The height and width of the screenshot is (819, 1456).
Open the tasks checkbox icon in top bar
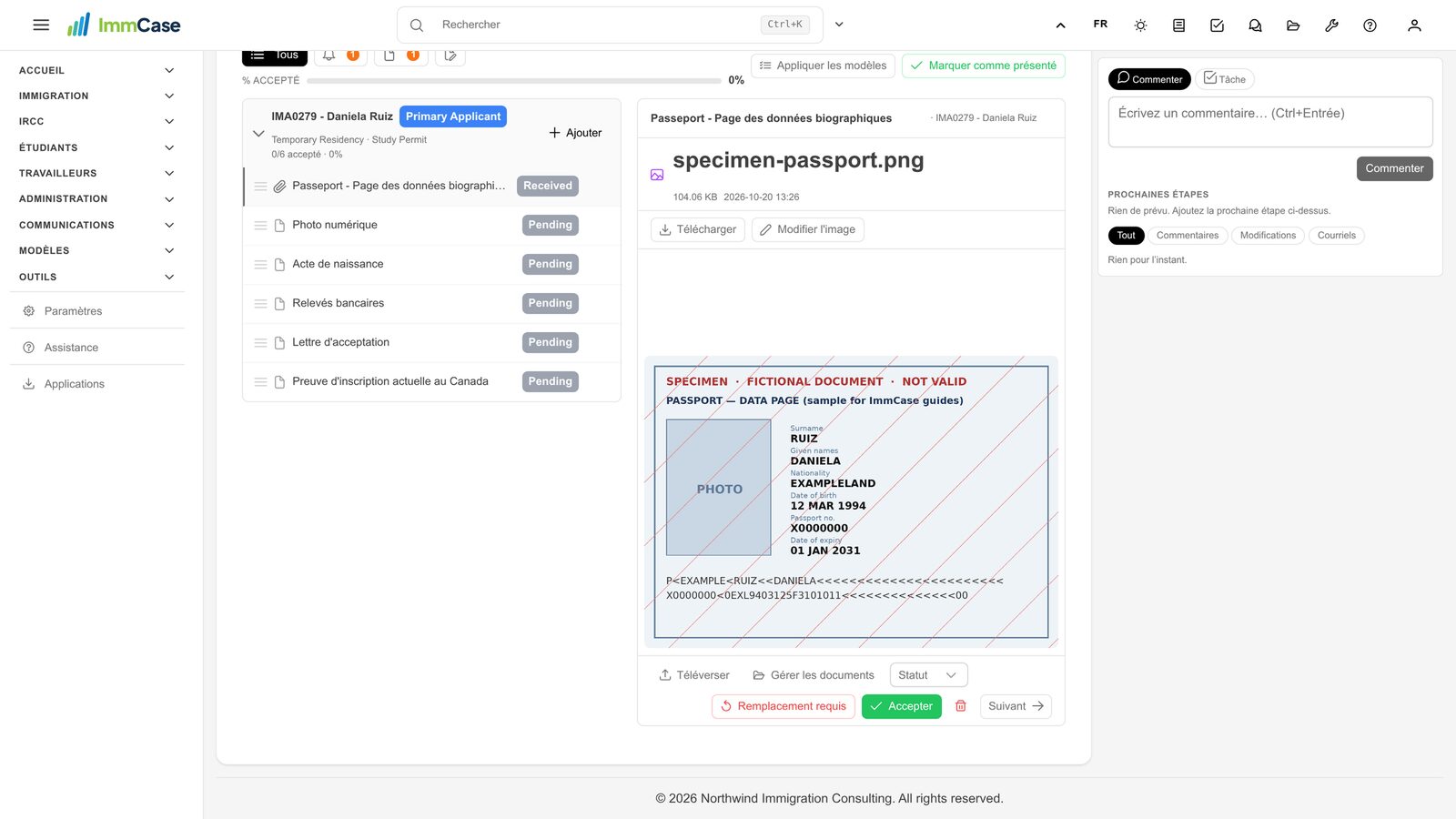coord(1217,25)
